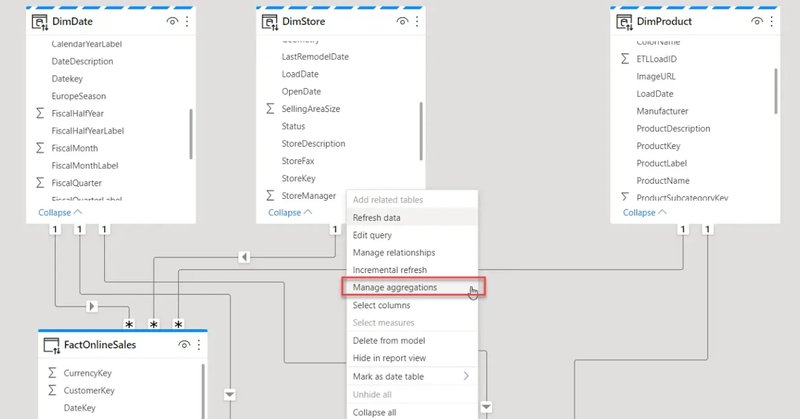The width and height of the screenshot is (800, 419).
Task: Click down arrow on relationship right of context menu
Action: pyautogui.click(x=486, y=407)
